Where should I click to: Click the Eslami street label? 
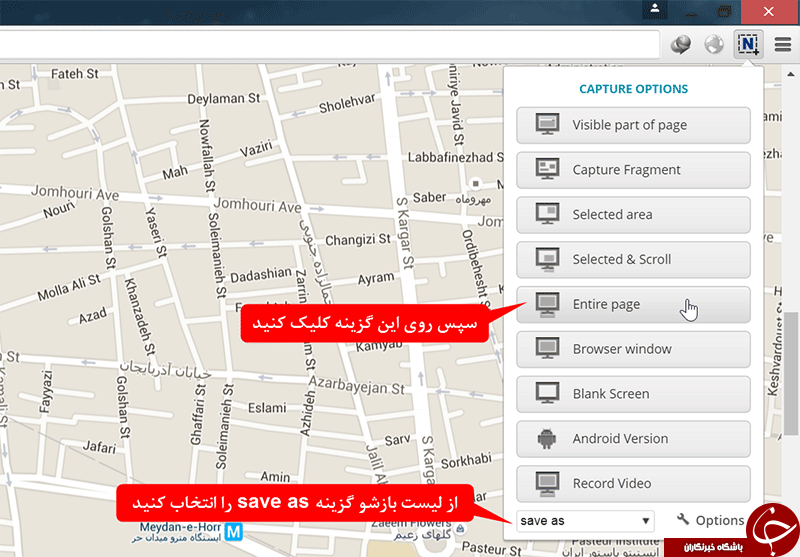[267, 408]
